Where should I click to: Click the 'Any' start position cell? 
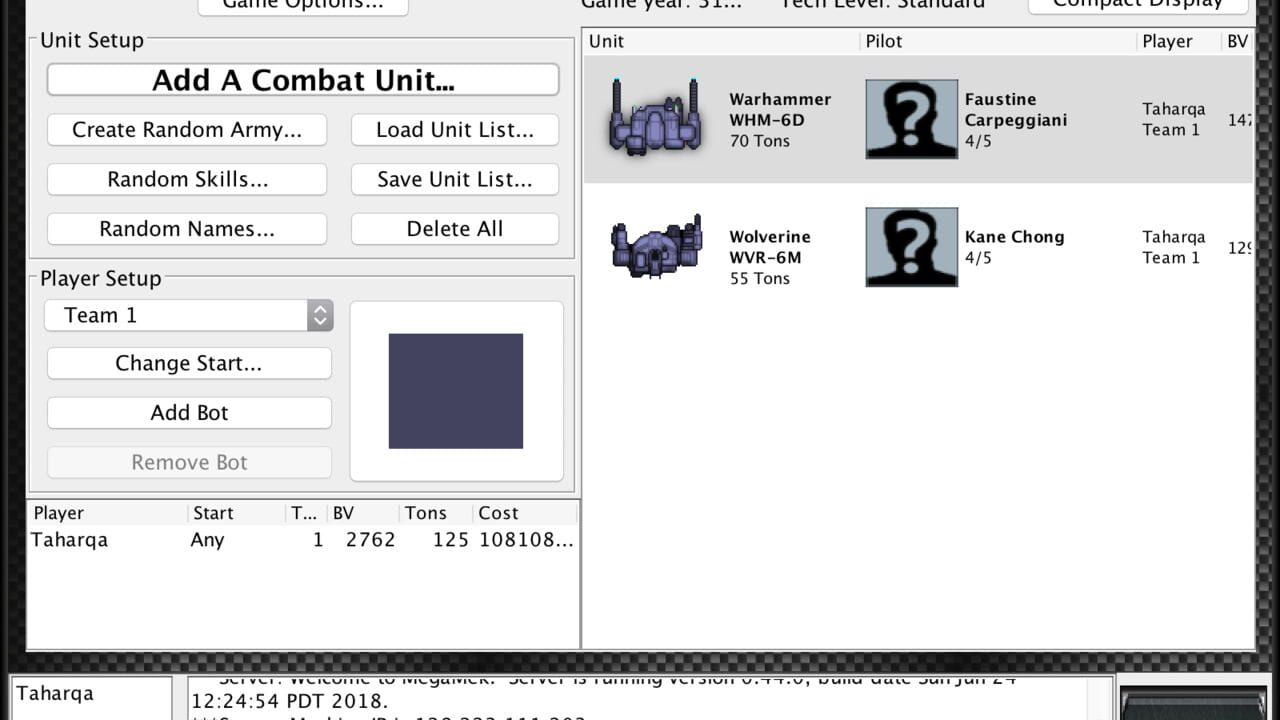coord(208,540)
